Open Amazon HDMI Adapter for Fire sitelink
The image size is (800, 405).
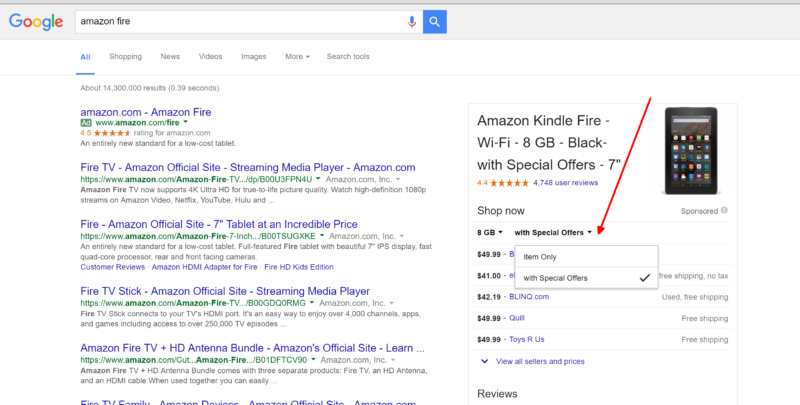coord(205,267)
